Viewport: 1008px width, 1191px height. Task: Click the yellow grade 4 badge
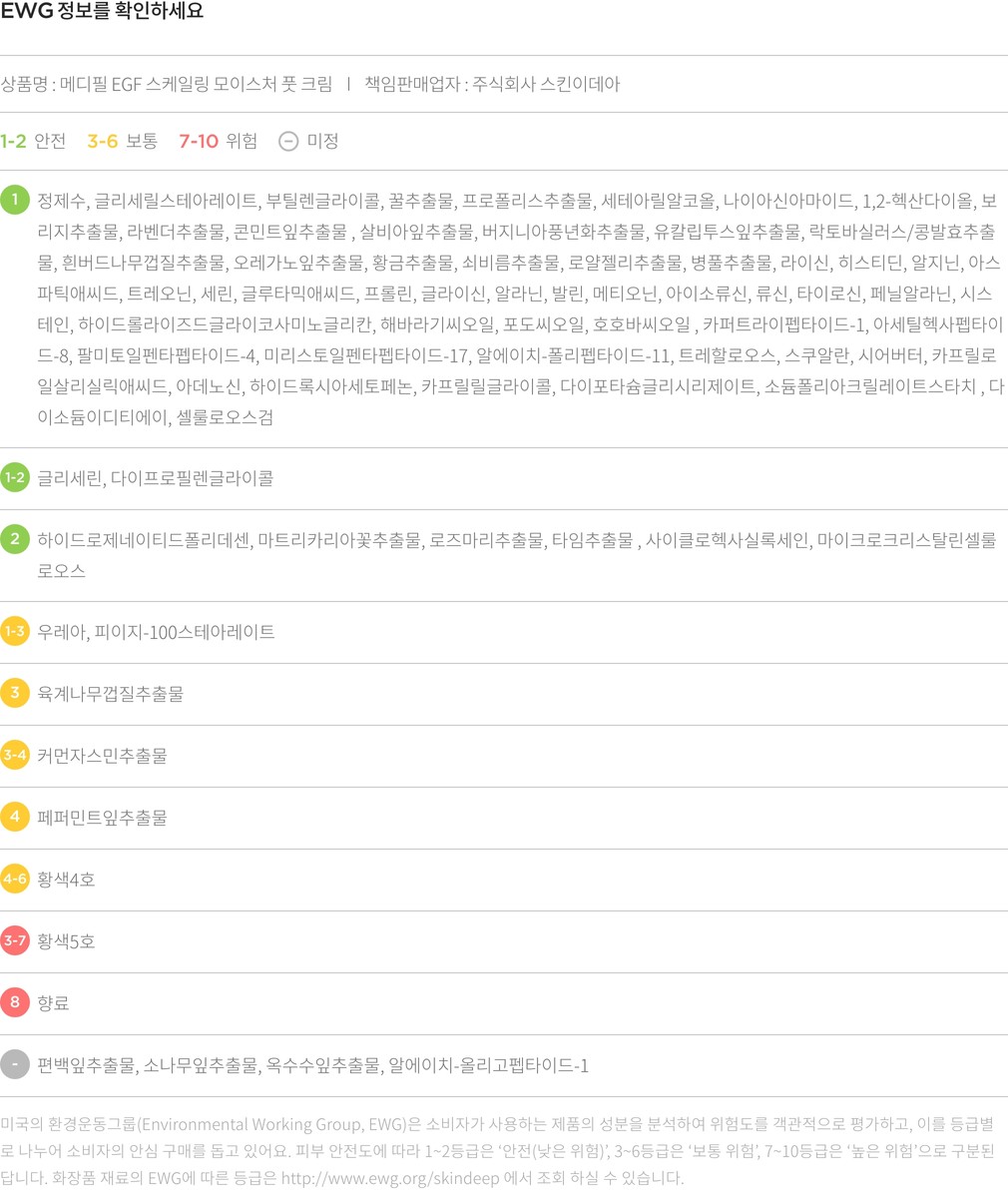[x=15, y=817]
